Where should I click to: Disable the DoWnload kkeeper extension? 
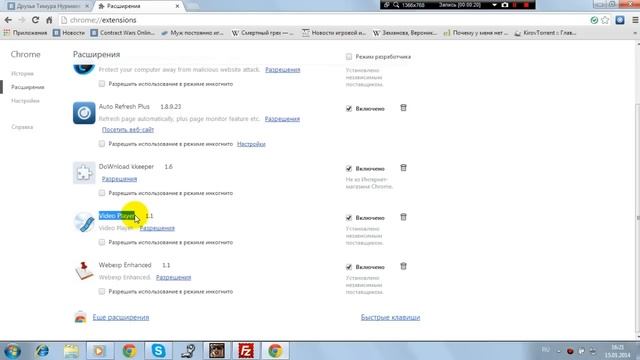(x=349, y=169)
